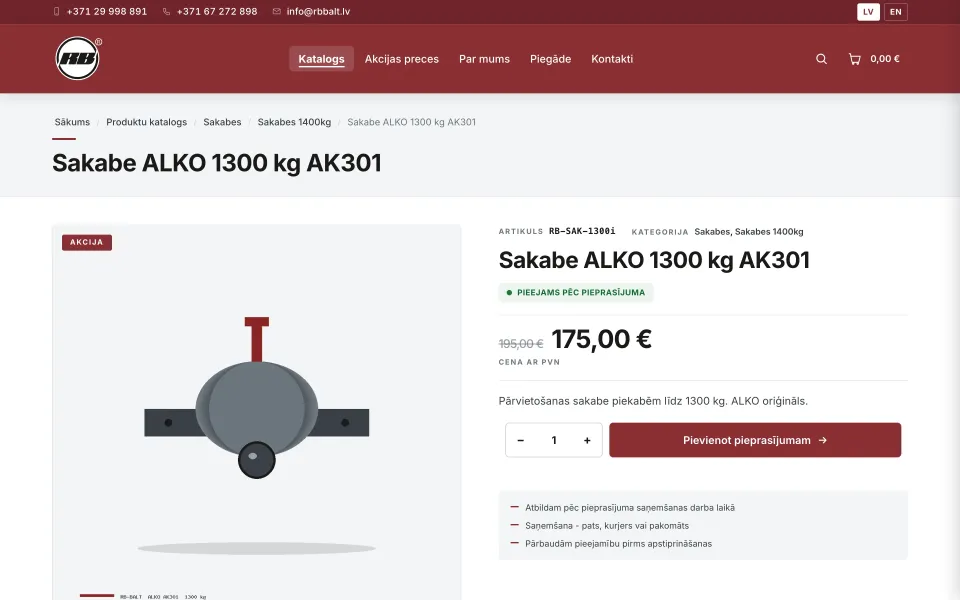Open Sakabes 1400kg category link beside Kategorija
The image size is (960, 600).
tap(769, 231)
